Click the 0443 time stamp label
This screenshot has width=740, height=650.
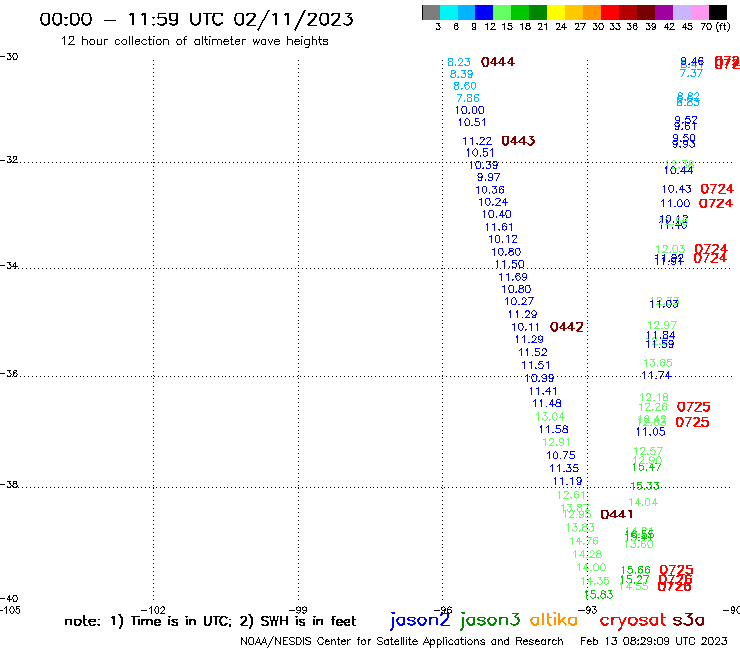click(x=518, y=141)
